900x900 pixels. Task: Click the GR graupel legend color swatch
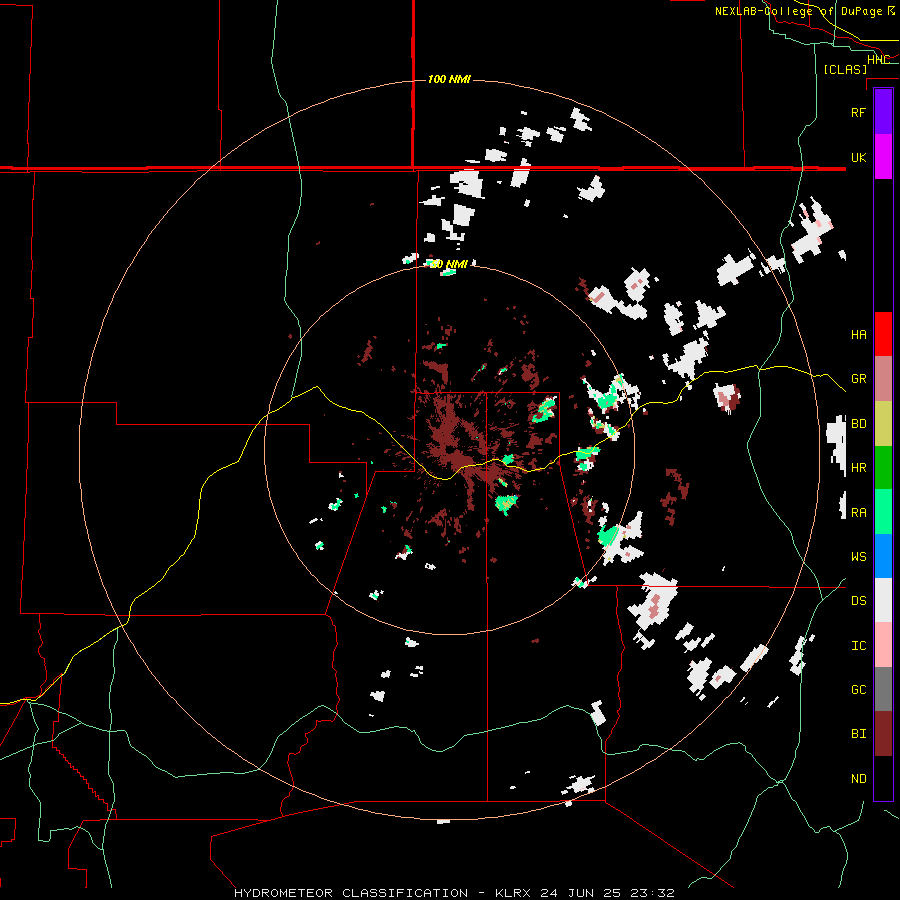pos(883,379)
